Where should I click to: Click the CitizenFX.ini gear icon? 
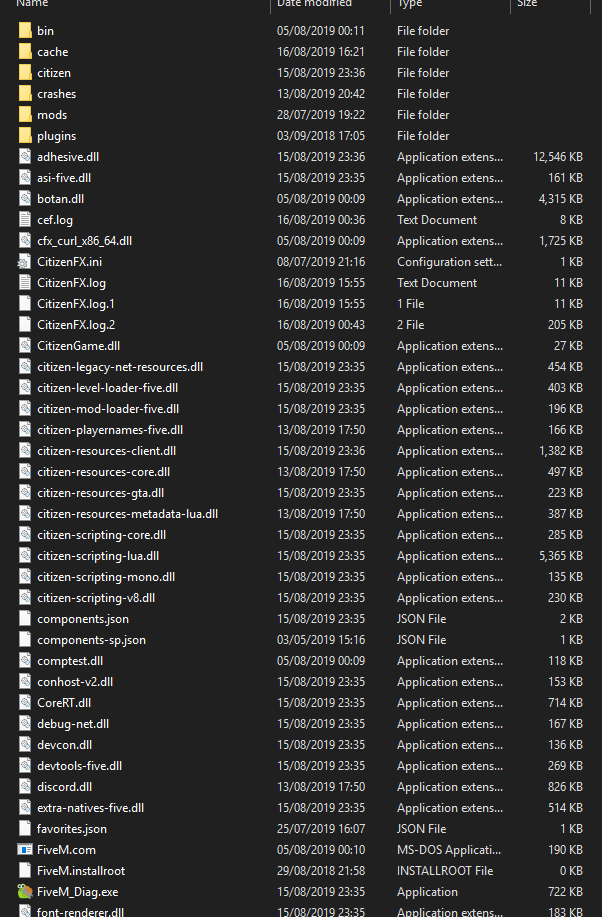pyautogui.click(x=25, y=262)
